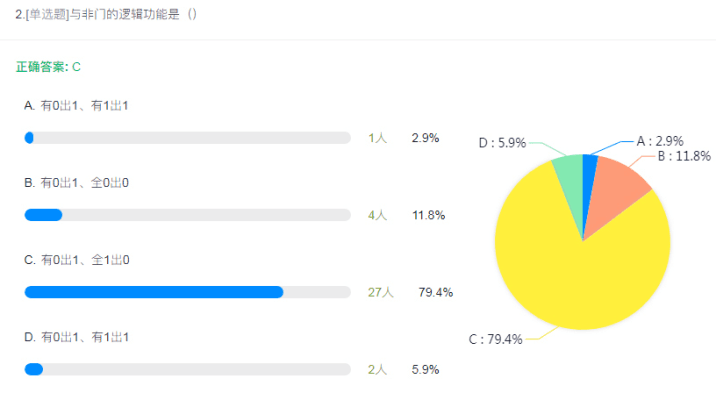The width and height of the screenshot is (717, 401).
Task: Click the 正确答案: C label
Action: pyautogui.click(x=48, y=67)
